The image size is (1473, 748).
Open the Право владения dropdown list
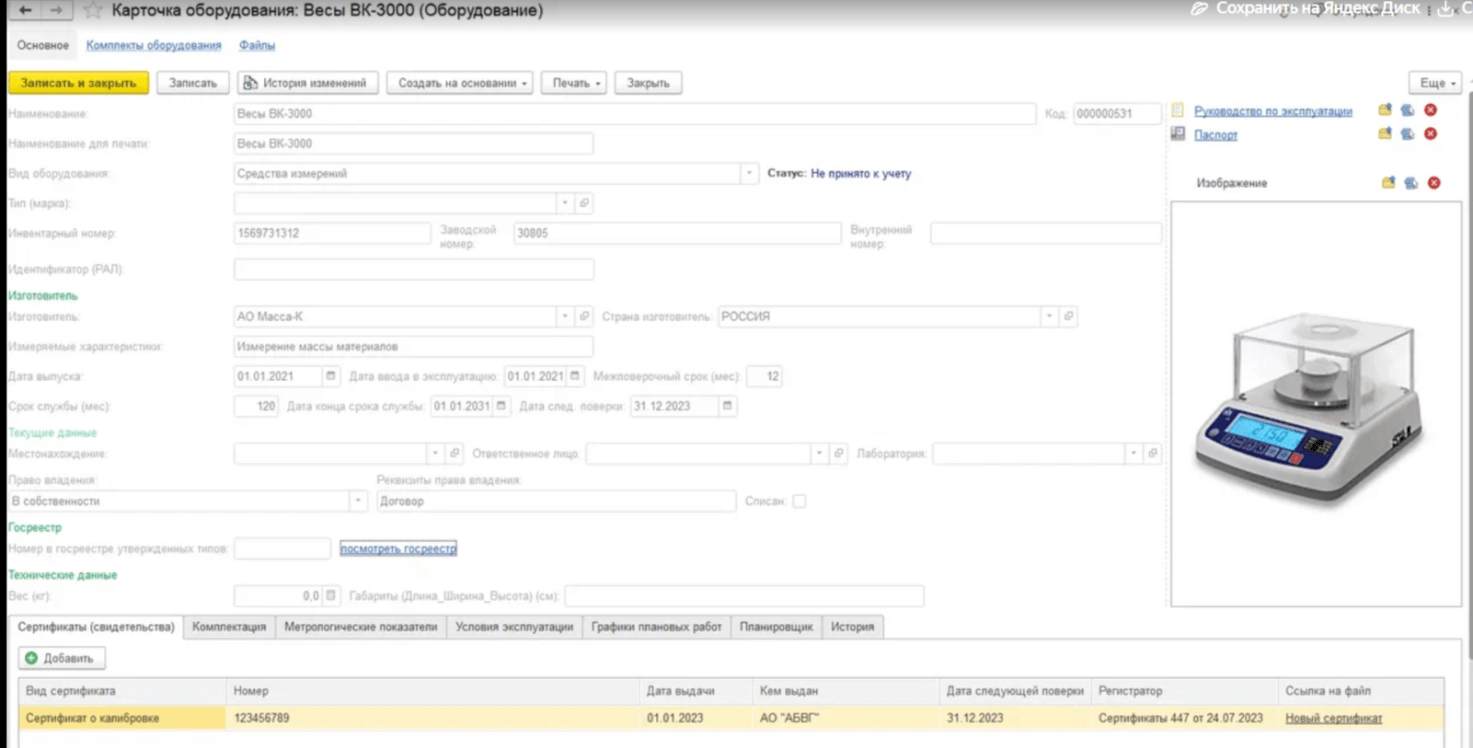point(357,501)
